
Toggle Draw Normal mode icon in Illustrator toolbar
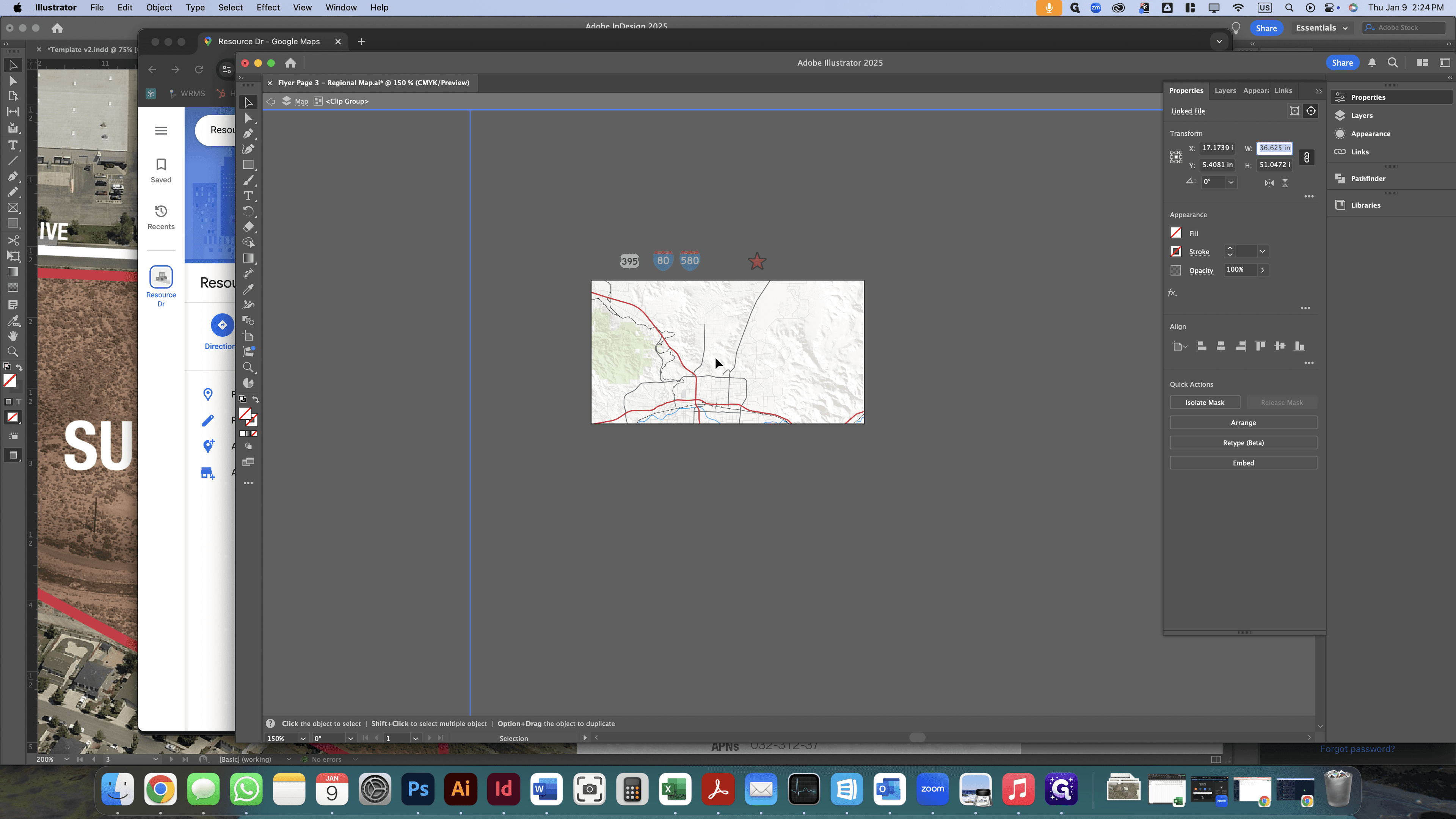pyautogui.click(x=248, y=447)
